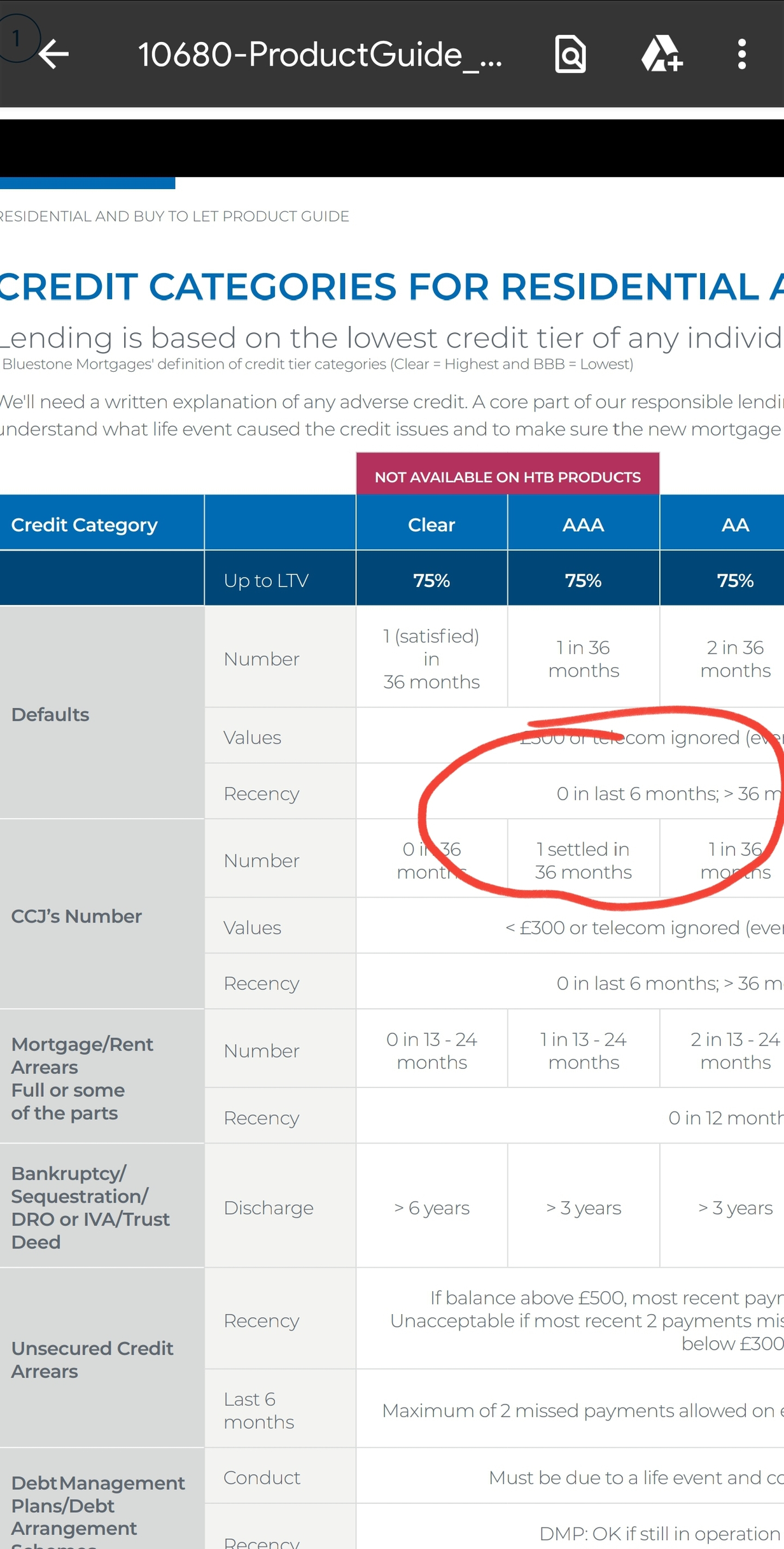The image size is (784, 1549).
Task: Tap the document title 10680-ProductGuide
Action: (320, 55)
